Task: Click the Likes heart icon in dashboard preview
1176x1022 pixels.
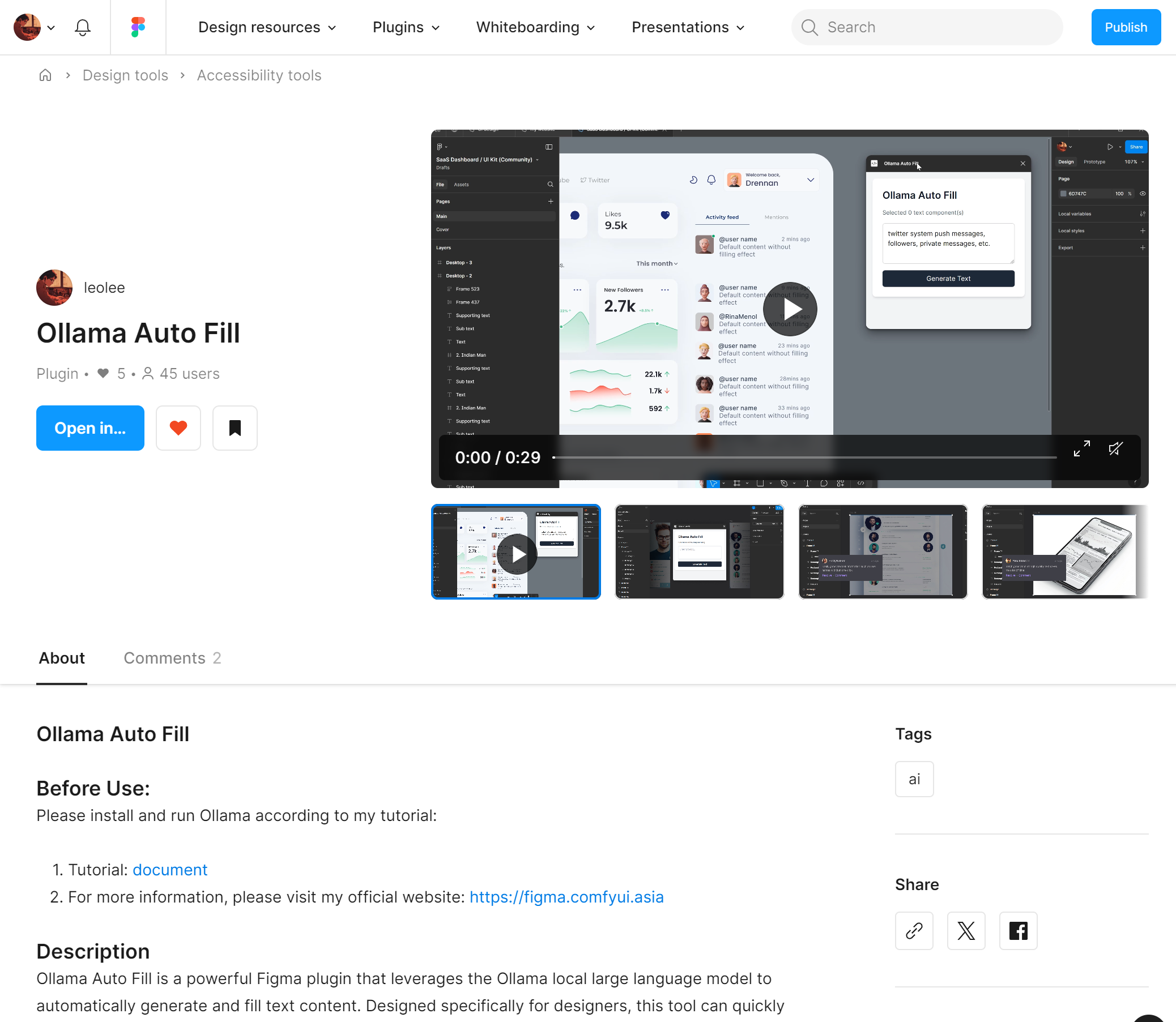Action: point(664,215)
